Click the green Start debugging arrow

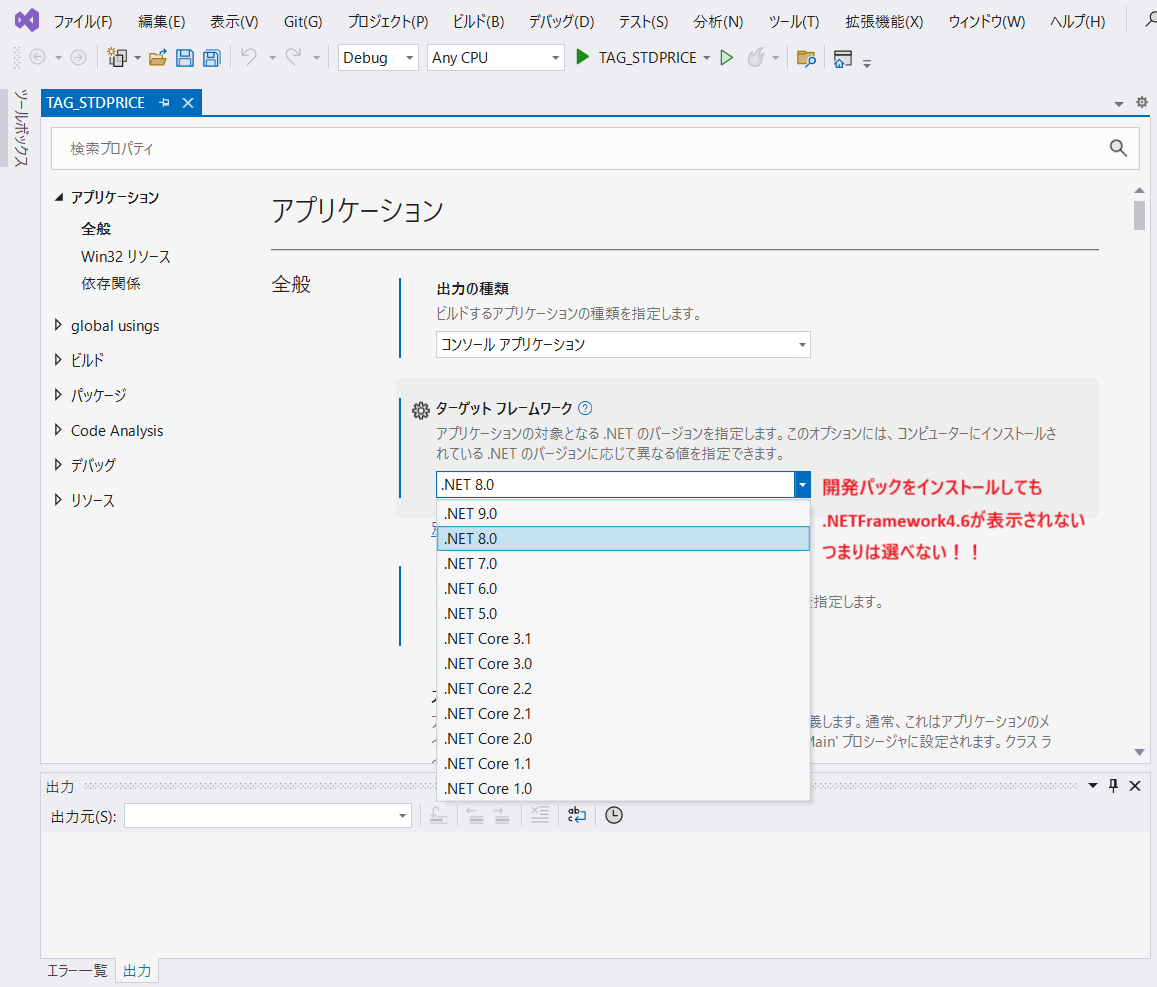click(x=583, y=58)
